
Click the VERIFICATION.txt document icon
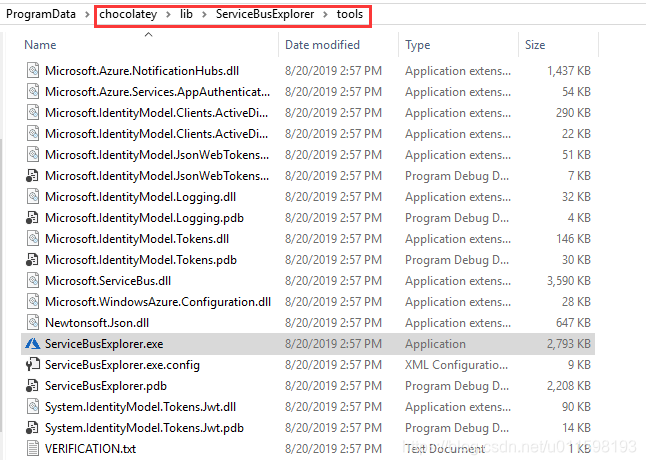pos(33,449)
